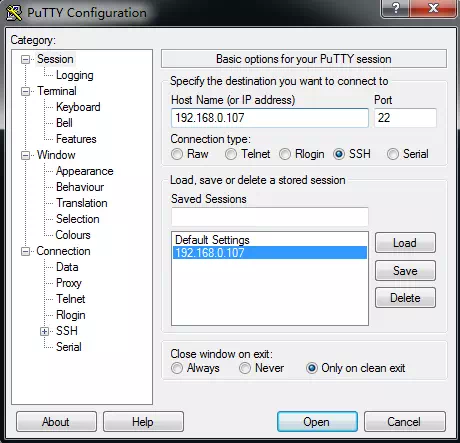The width and height of the screenshot is (460, 443).
Task: Open the Session category
Action: point(55,59)
